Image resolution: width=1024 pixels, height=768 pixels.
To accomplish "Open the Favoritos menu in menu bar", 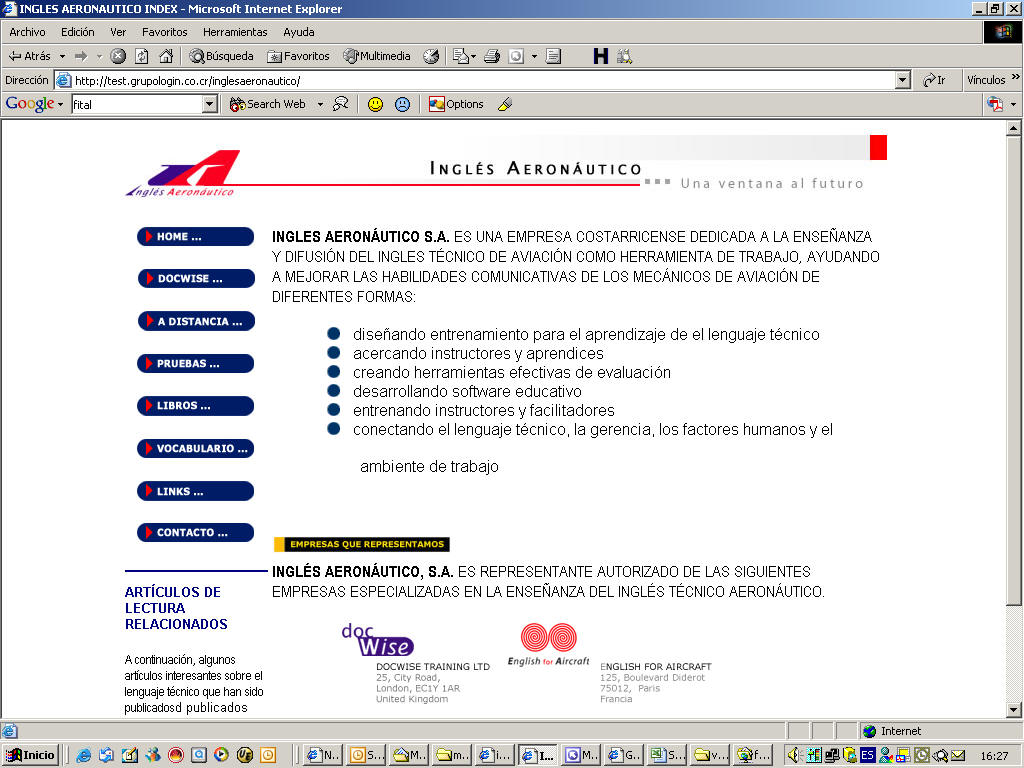I will click(165, 32).
